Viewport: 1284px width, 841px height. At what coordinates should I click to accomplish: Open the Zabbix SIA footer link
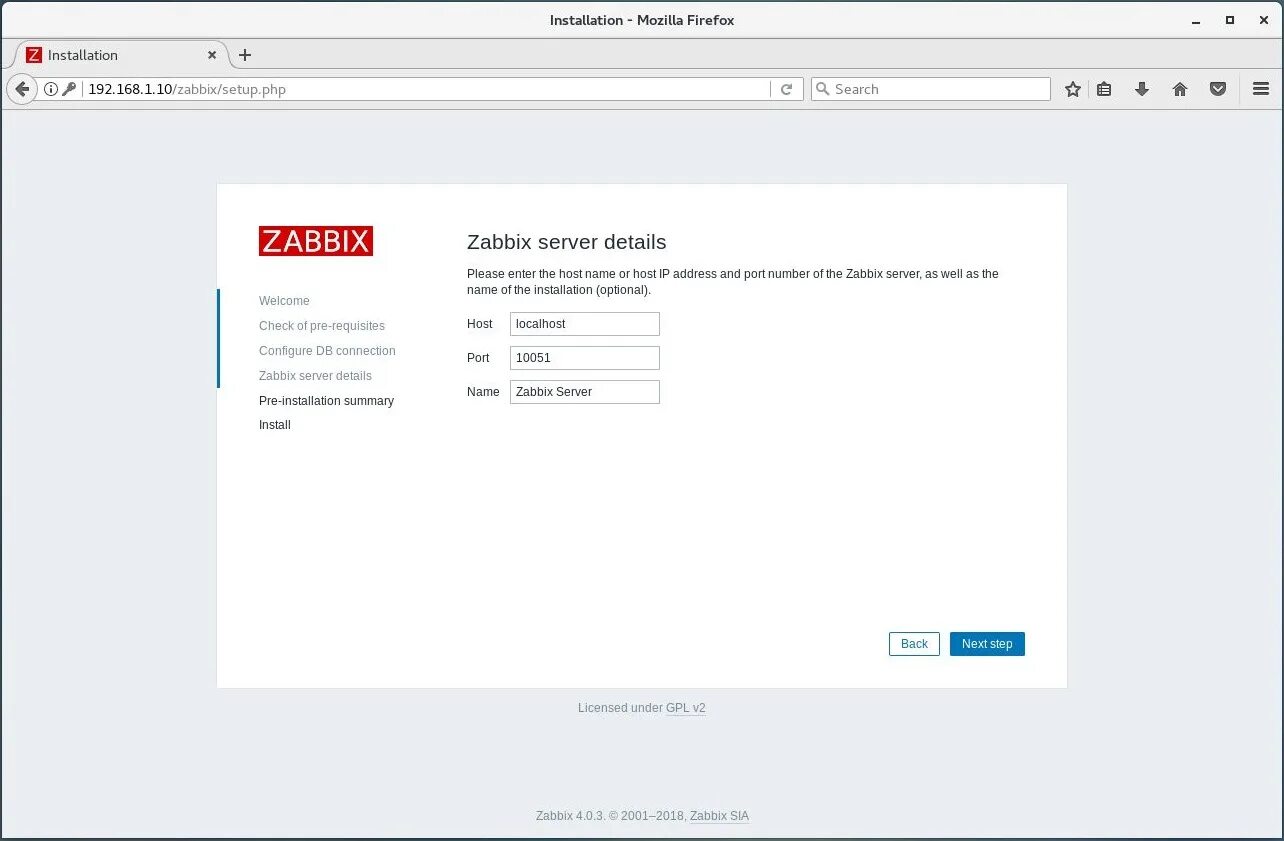pyautogui.click(x=719, y=816)
